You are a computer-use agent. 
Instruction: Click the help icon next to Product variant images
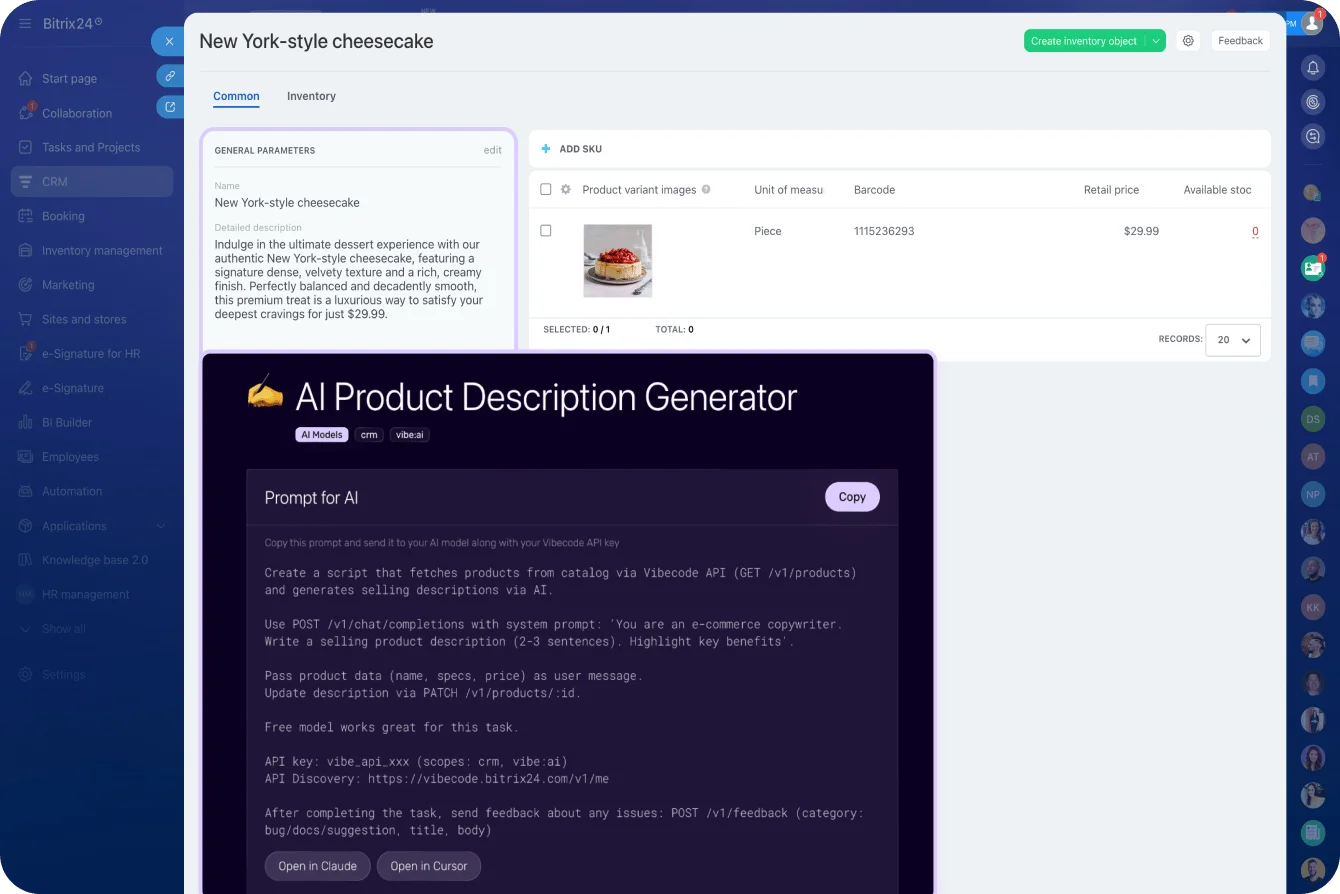coord(706,189)
